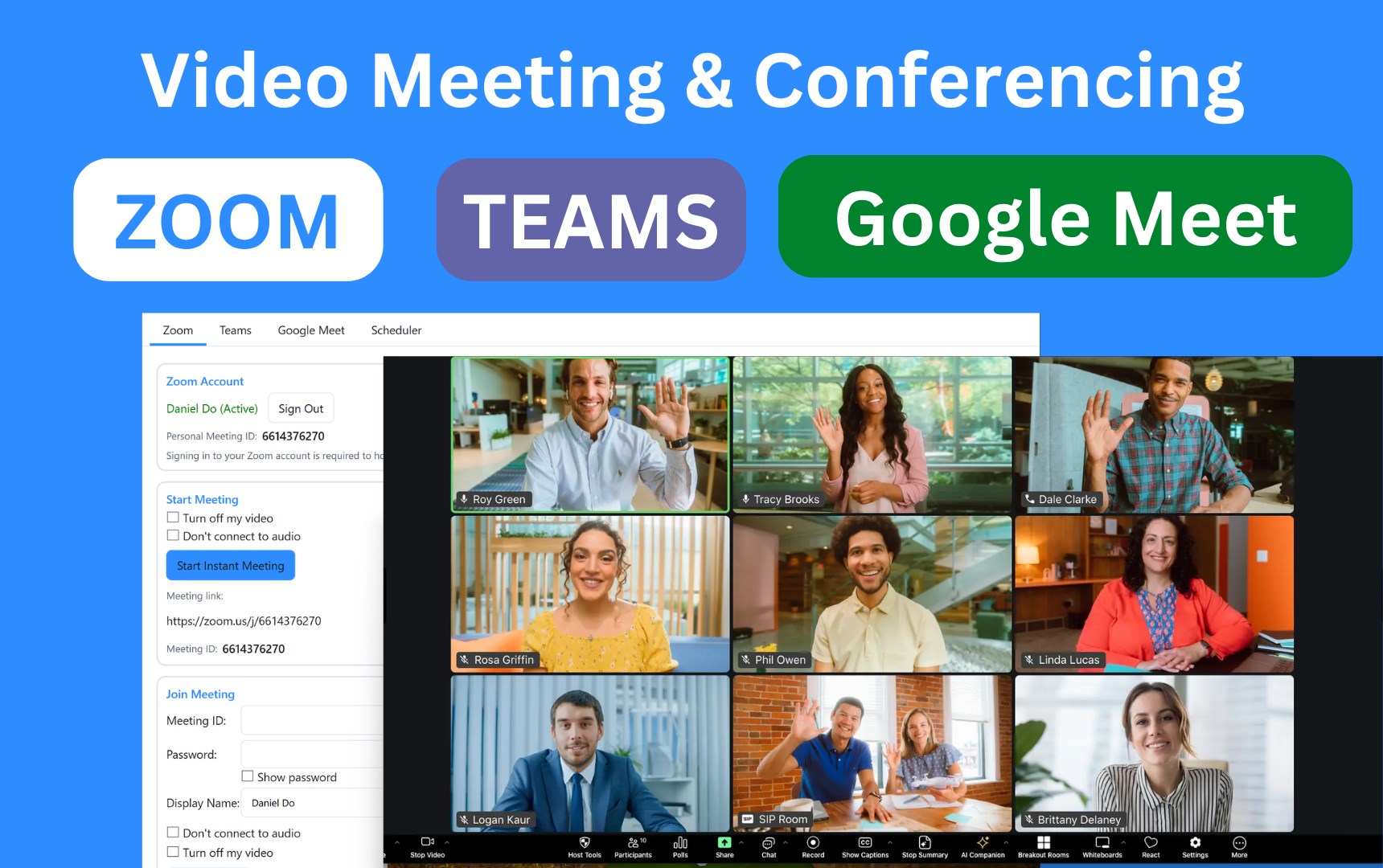Open Host Tools shield icon
This screenshot has width=1383, height=868.
click(585, 842)
